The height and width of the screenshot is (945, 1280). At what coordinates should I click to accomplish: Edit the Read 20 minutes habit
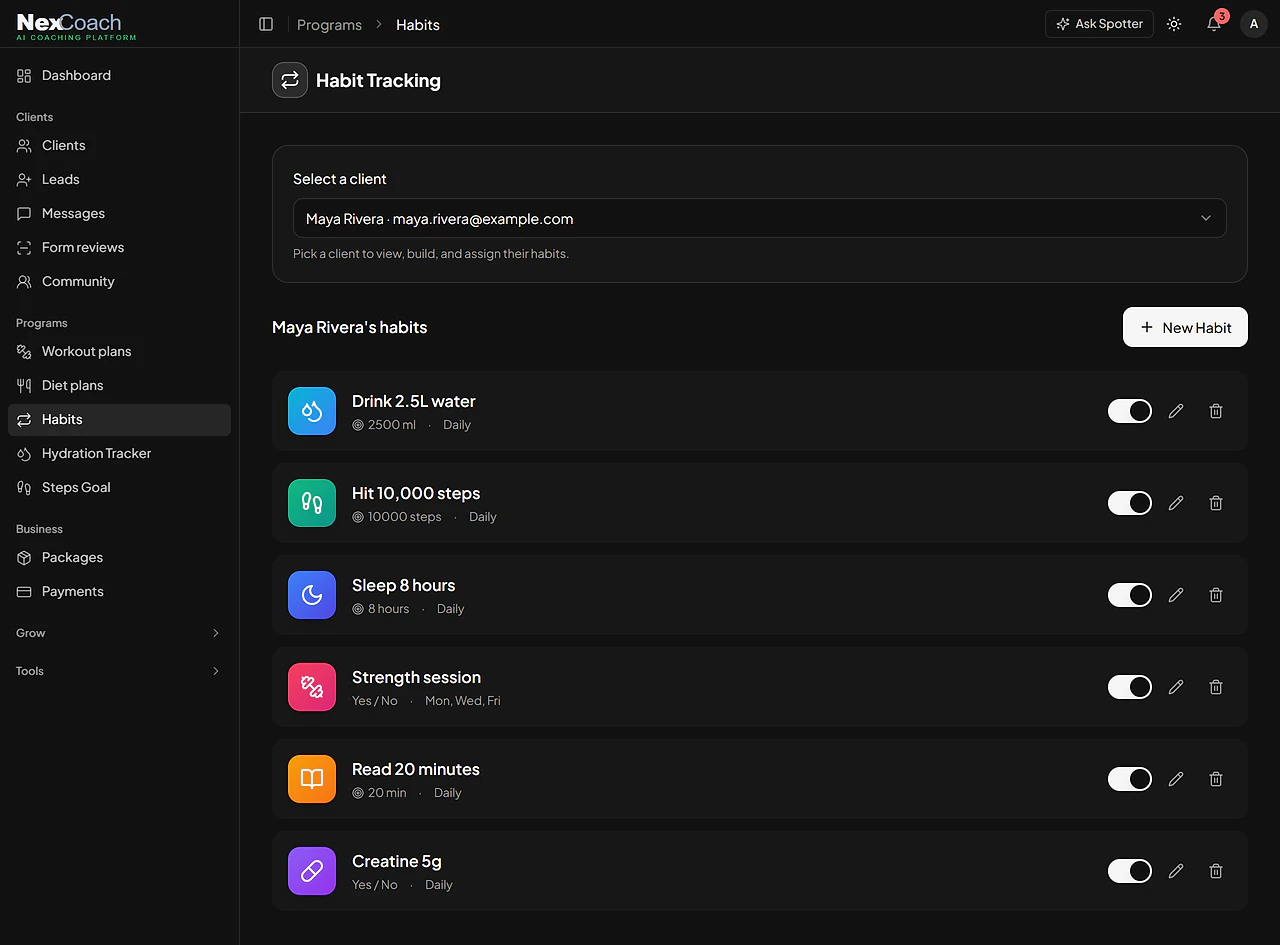coord(1176,779)
